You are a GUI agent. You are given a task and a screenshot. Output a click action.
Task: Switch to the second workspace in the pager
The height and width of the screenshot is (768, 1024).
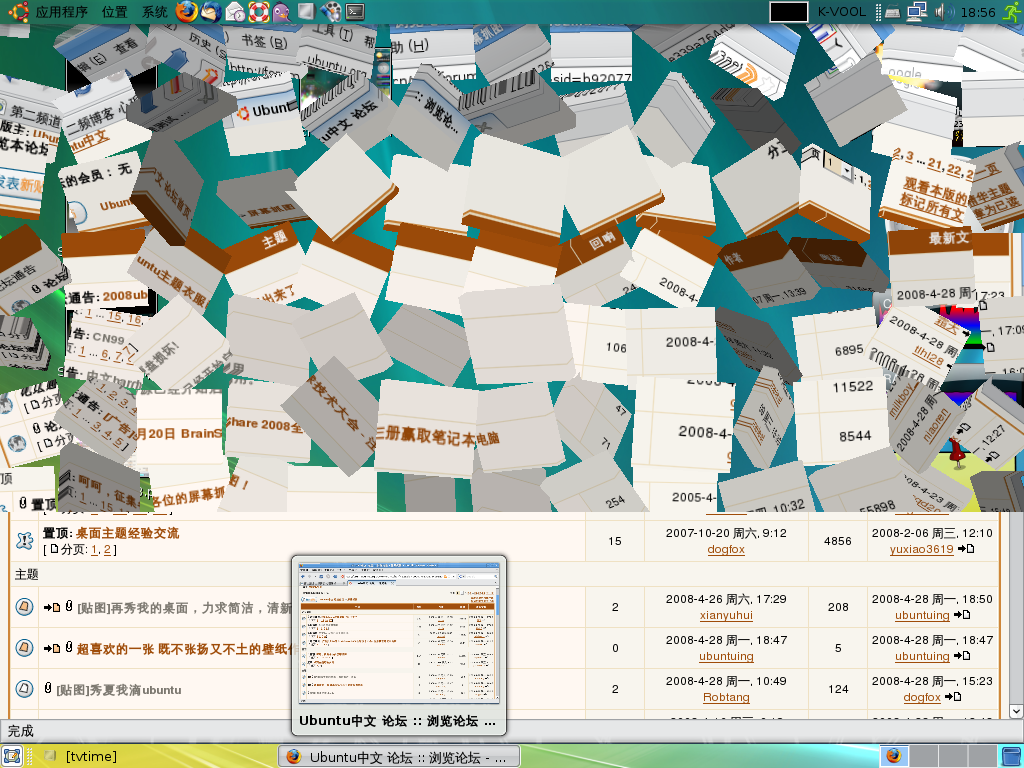(923, 756)
